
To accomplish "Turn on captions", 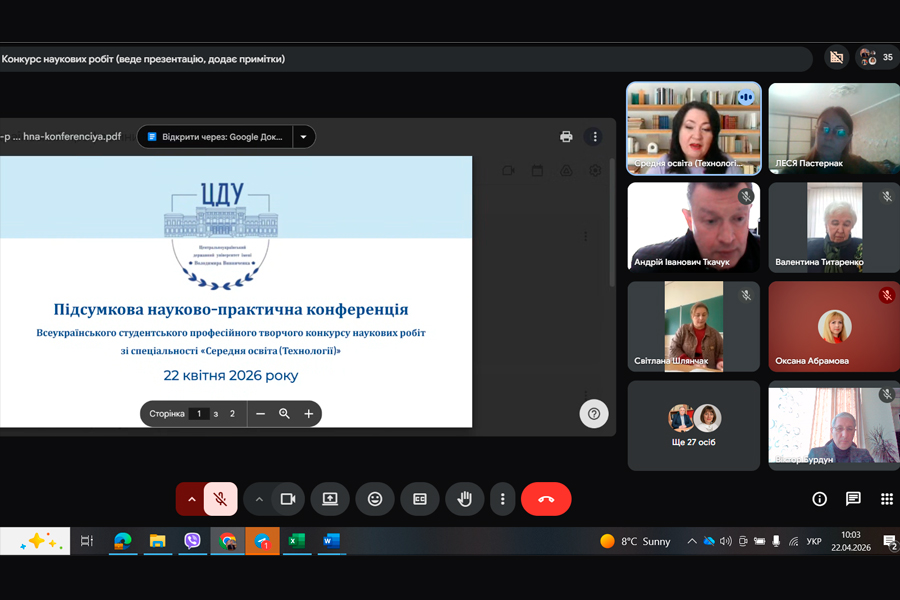I will pyautogui.click(x=420, y=499).
